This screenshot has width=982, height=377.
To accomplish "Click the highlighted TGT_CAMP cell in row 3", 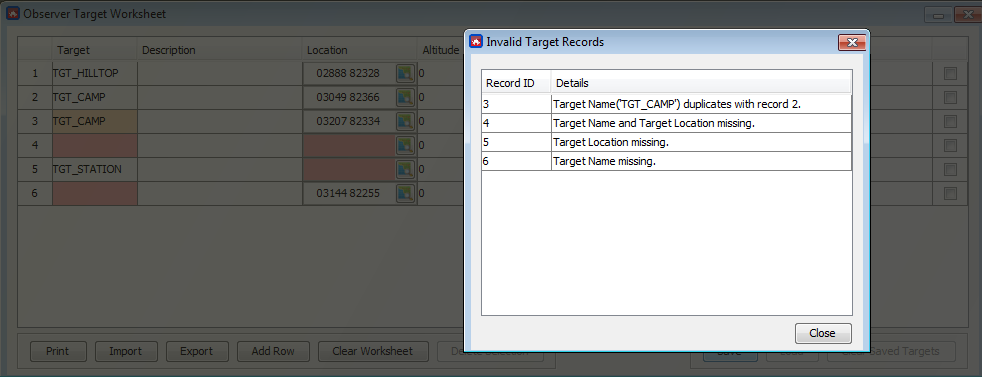I will click(95, 121).
